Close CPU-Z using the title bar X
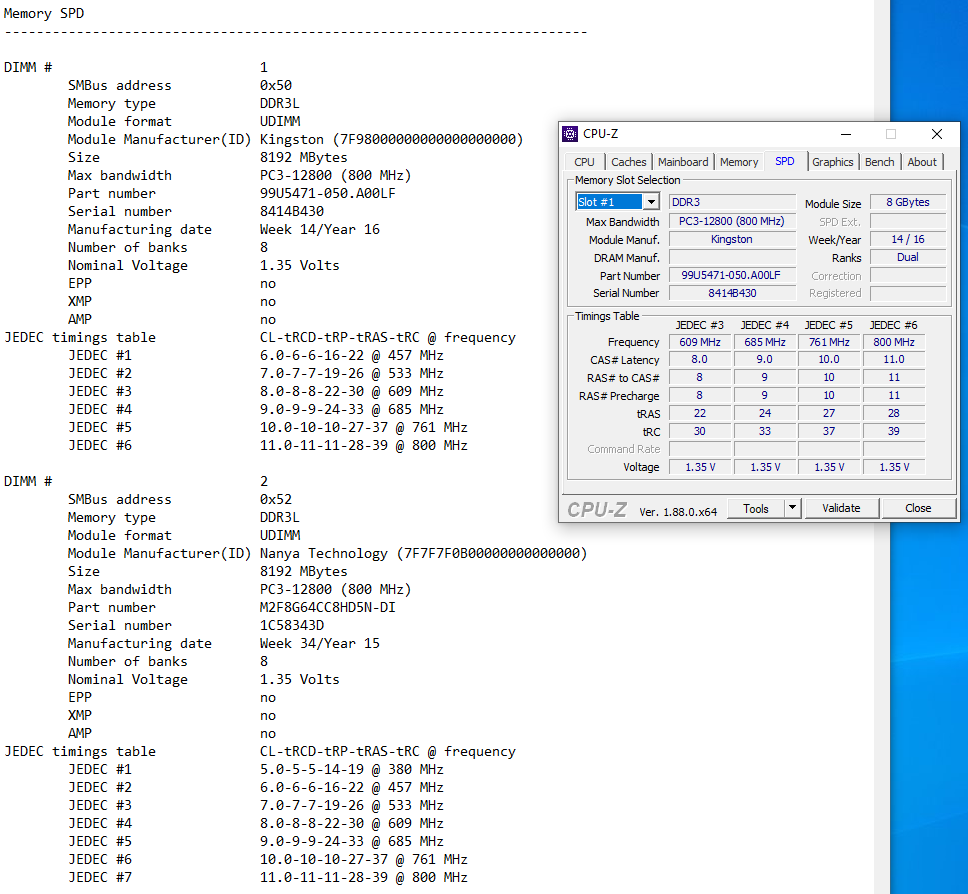968x894 pixels. coord(936,134)
